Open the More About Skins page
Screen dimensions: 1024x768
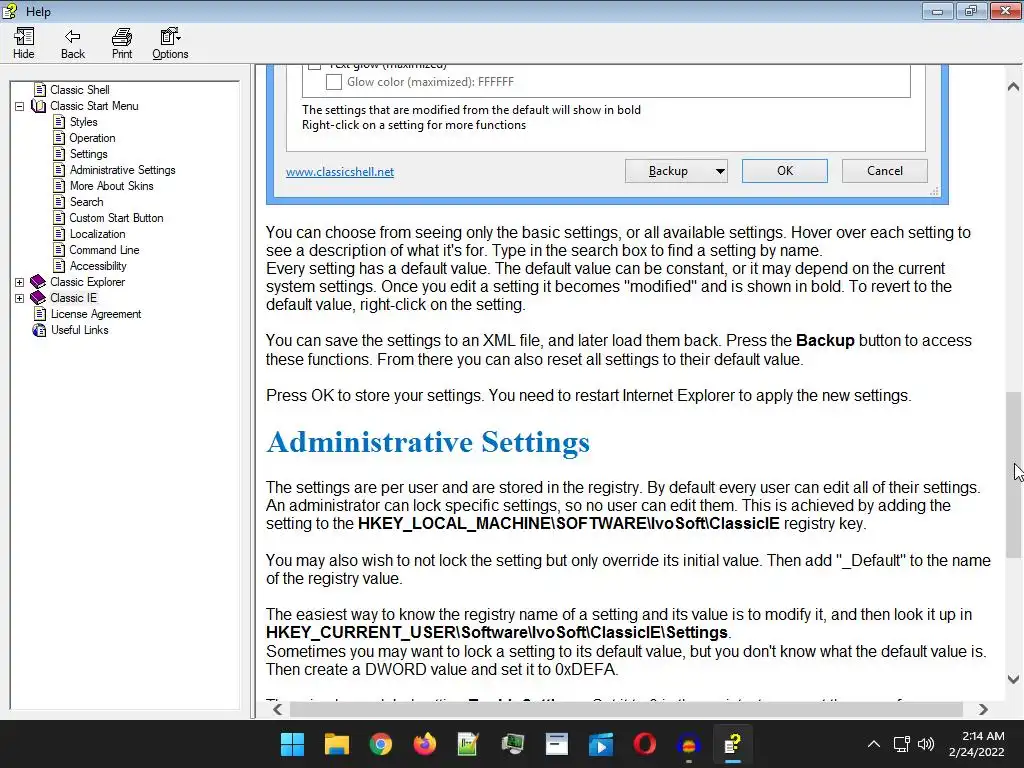tap(112, 186)
